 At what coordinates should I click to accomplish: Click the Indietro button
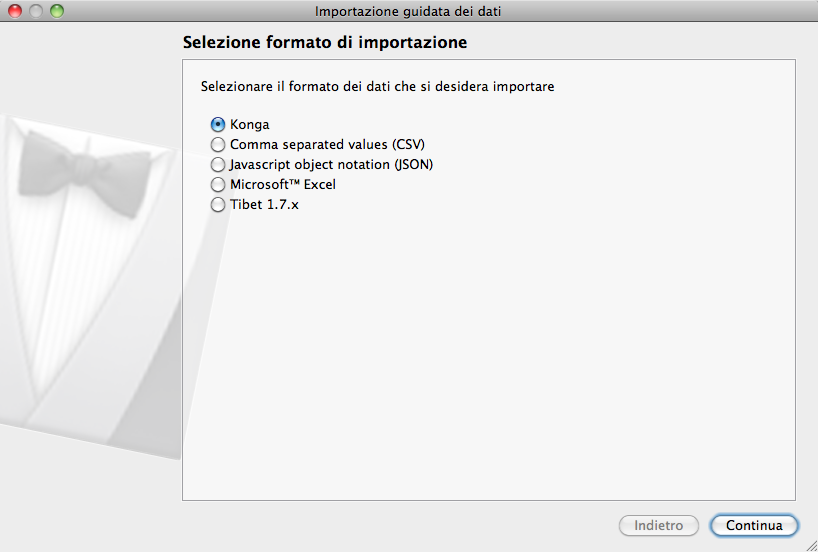(658, 525)
